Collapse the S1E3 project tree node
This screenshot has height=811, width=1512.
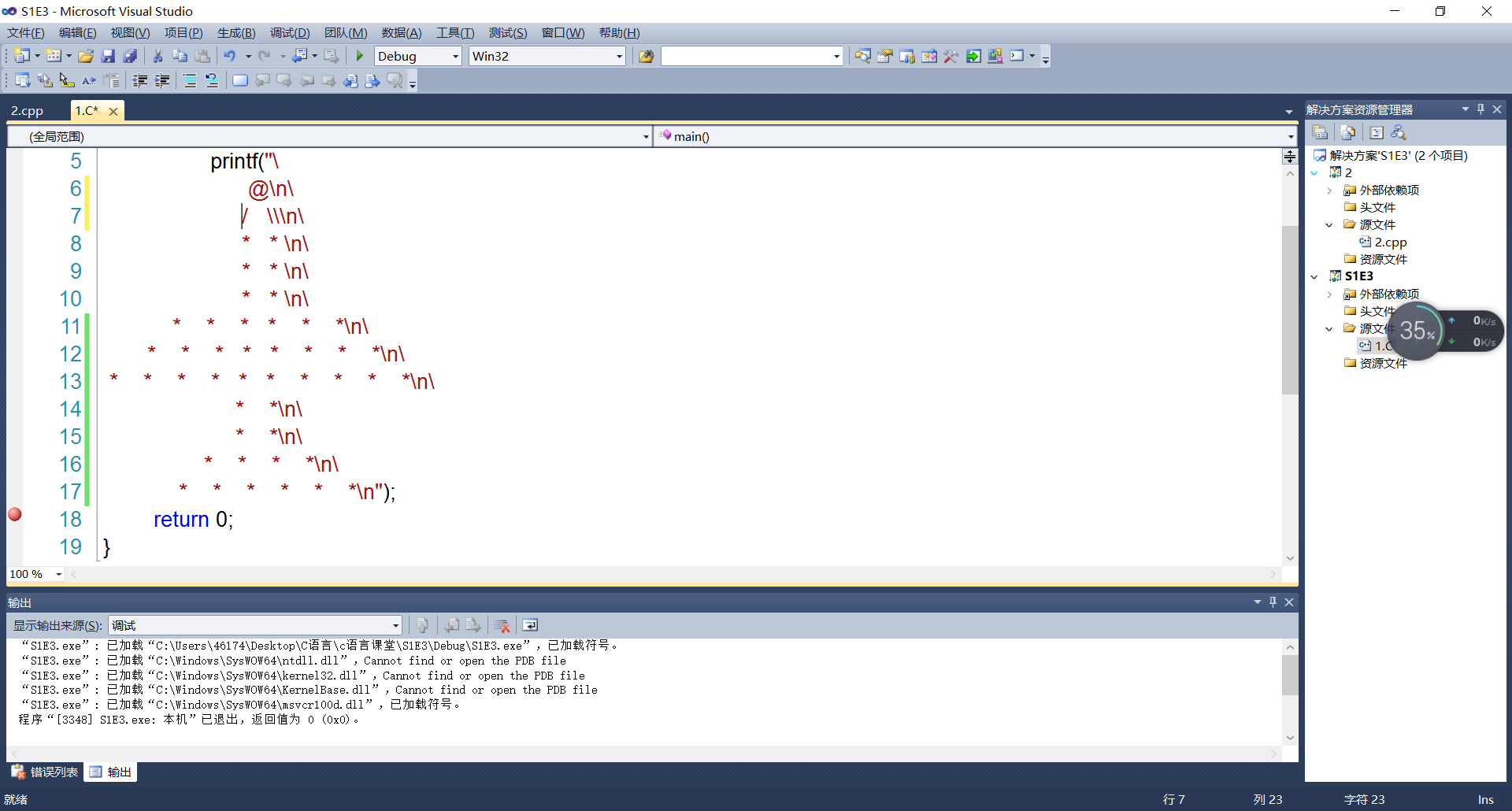(x=1314, y=276)
